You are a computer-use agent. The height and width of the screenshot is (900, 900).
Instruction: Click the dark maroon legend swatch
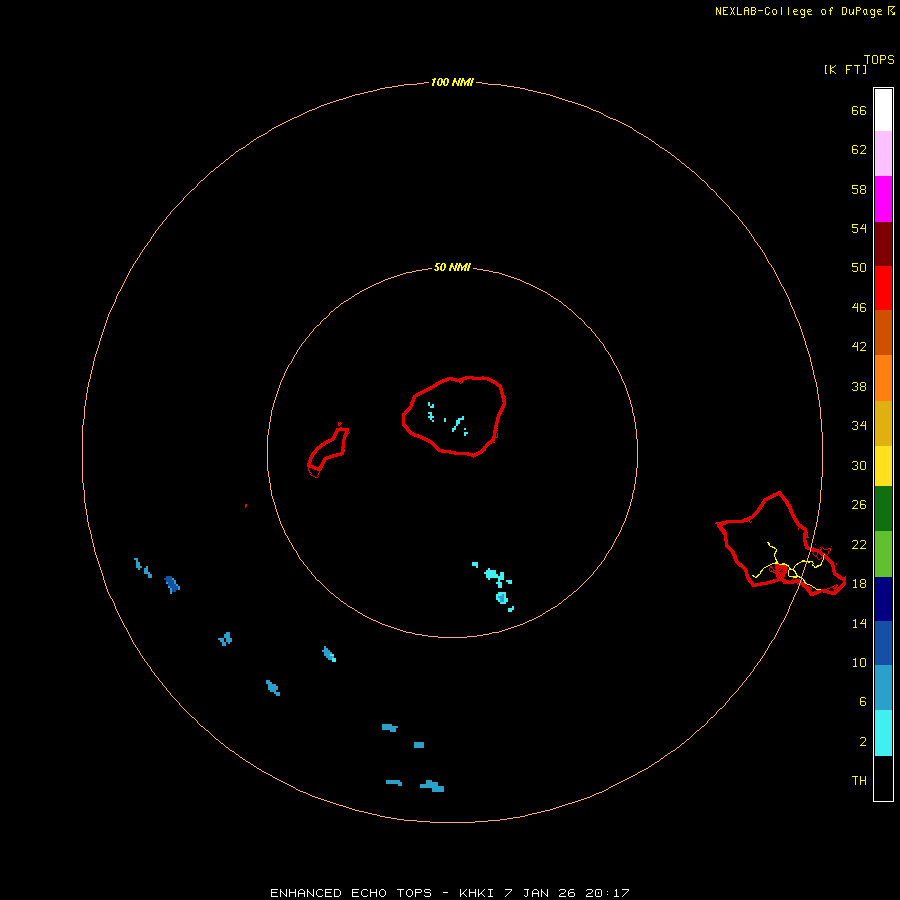click(x=883, y=243)
